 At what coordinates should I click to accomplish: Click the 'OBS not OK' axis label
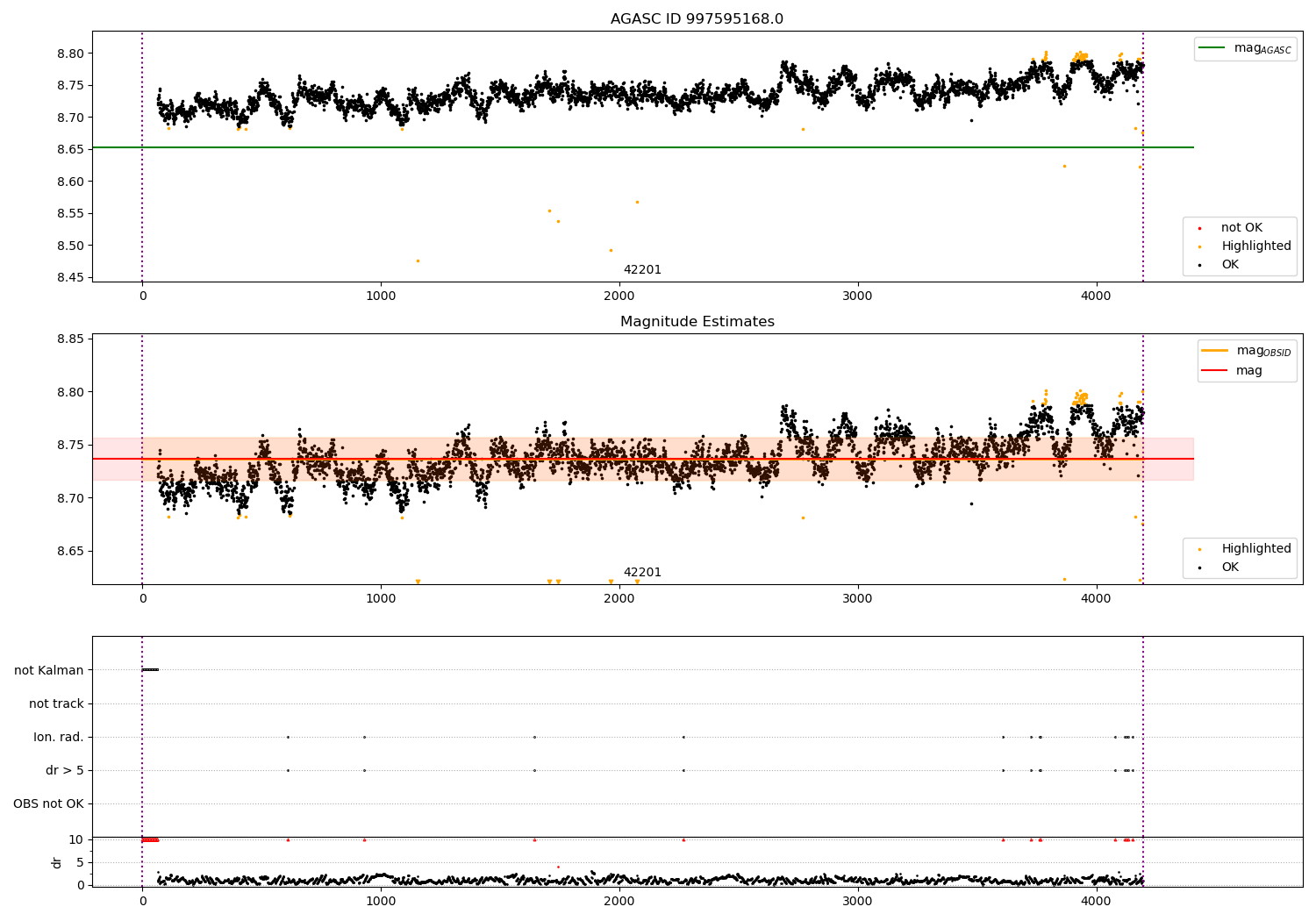tap(48, 803)
